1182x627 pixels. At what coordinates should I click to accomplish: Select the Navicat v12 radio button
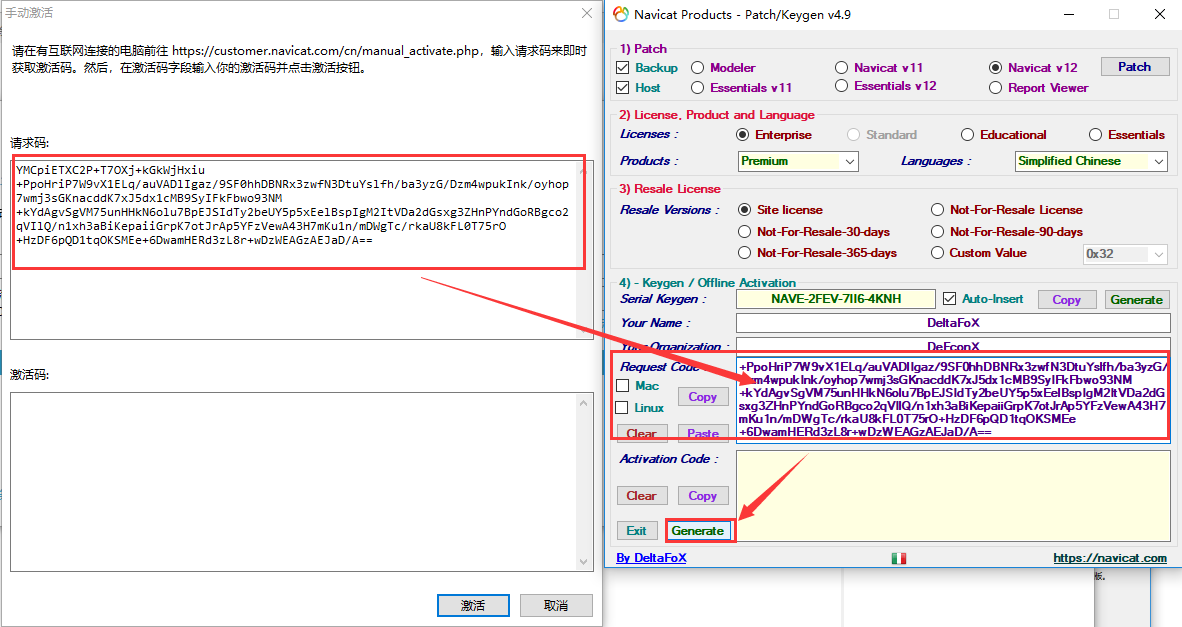[996, 68]
